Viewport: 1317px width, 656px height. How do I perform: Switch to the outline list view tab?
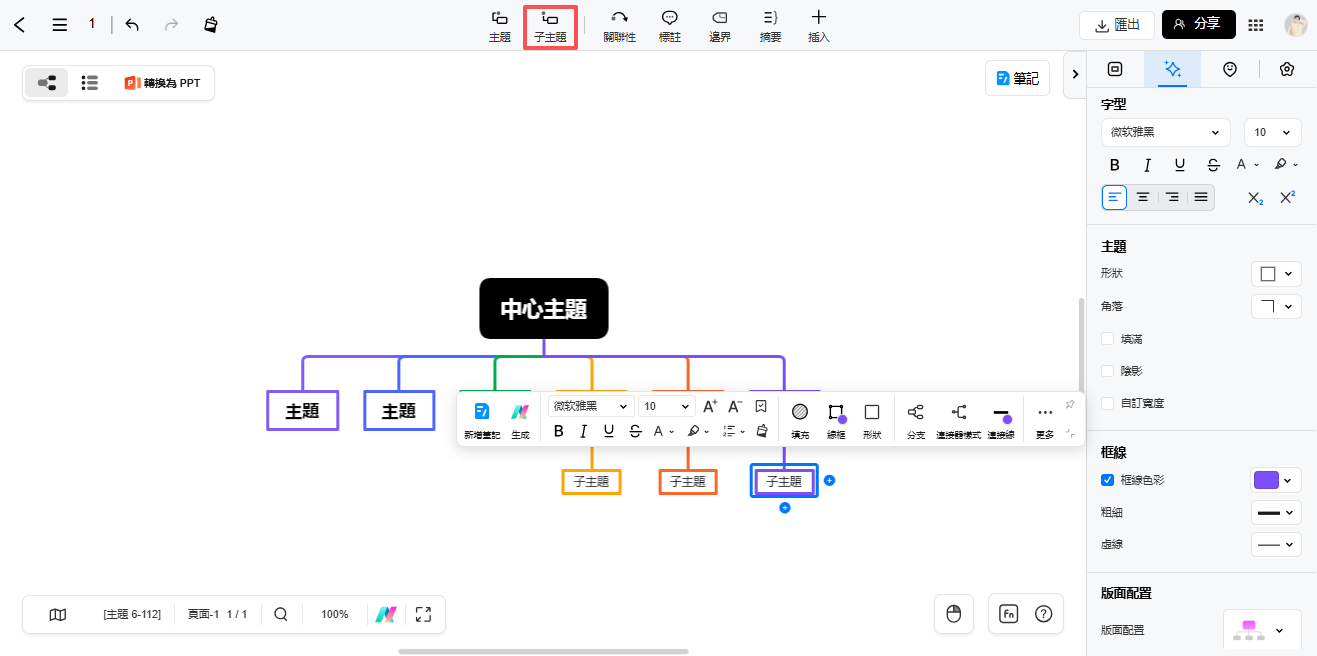[89, 82]
